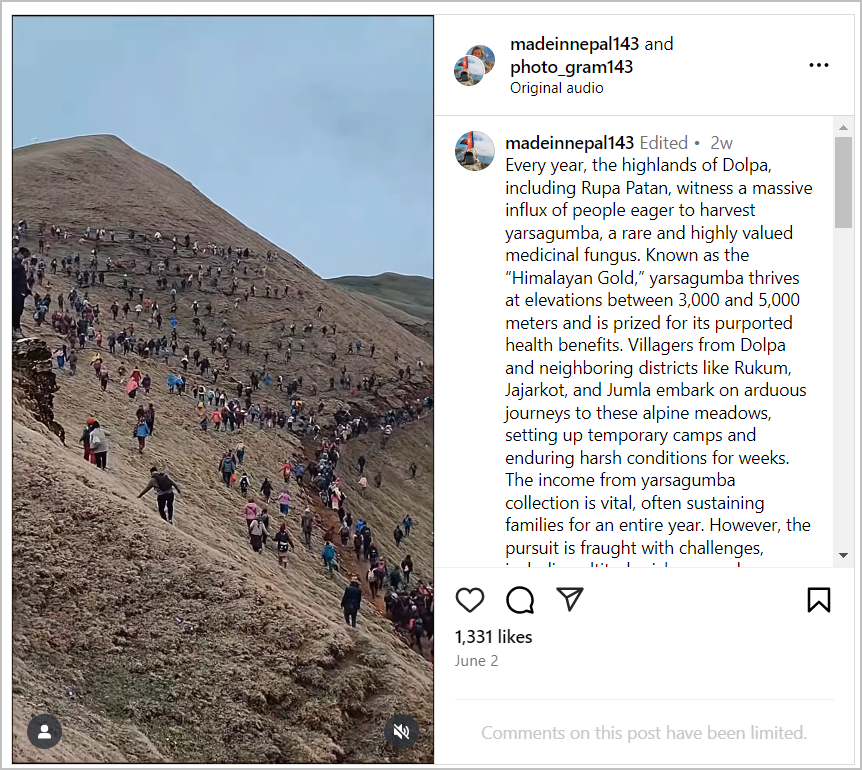Click the 2w timestamp in the caption
This screenshot has width=862, height=770.
point(721,143)
